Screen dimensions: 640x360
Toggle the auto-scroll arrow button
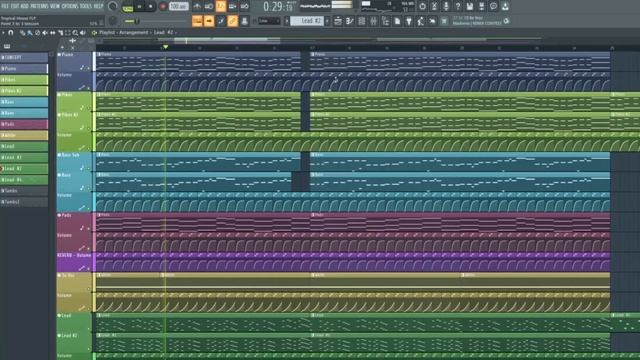pyautogui.click(x=209, y=21)
